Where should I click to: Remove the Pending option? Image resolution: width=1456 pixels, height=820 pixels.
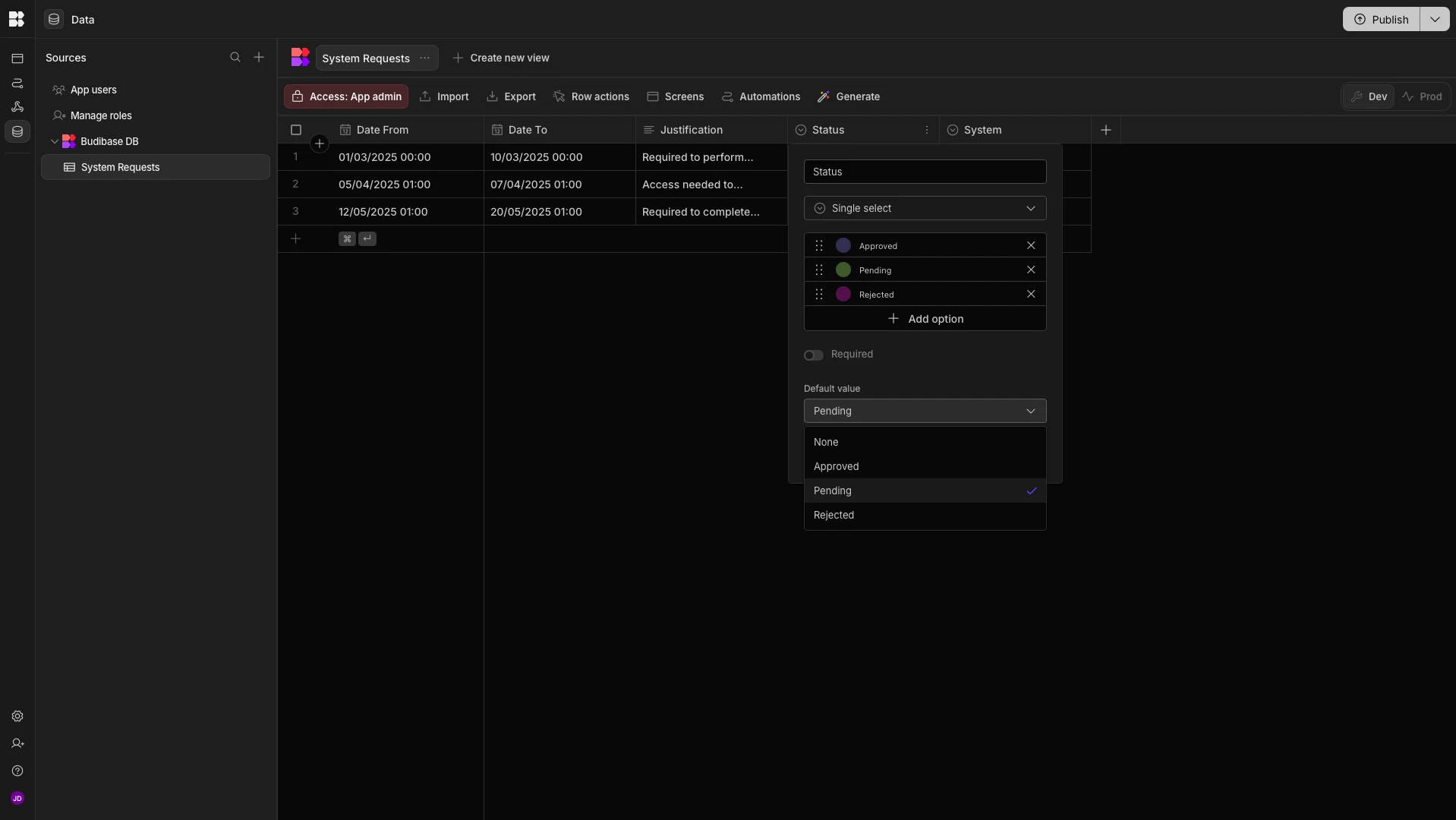pyautogui.click(x=1031, y=270)
